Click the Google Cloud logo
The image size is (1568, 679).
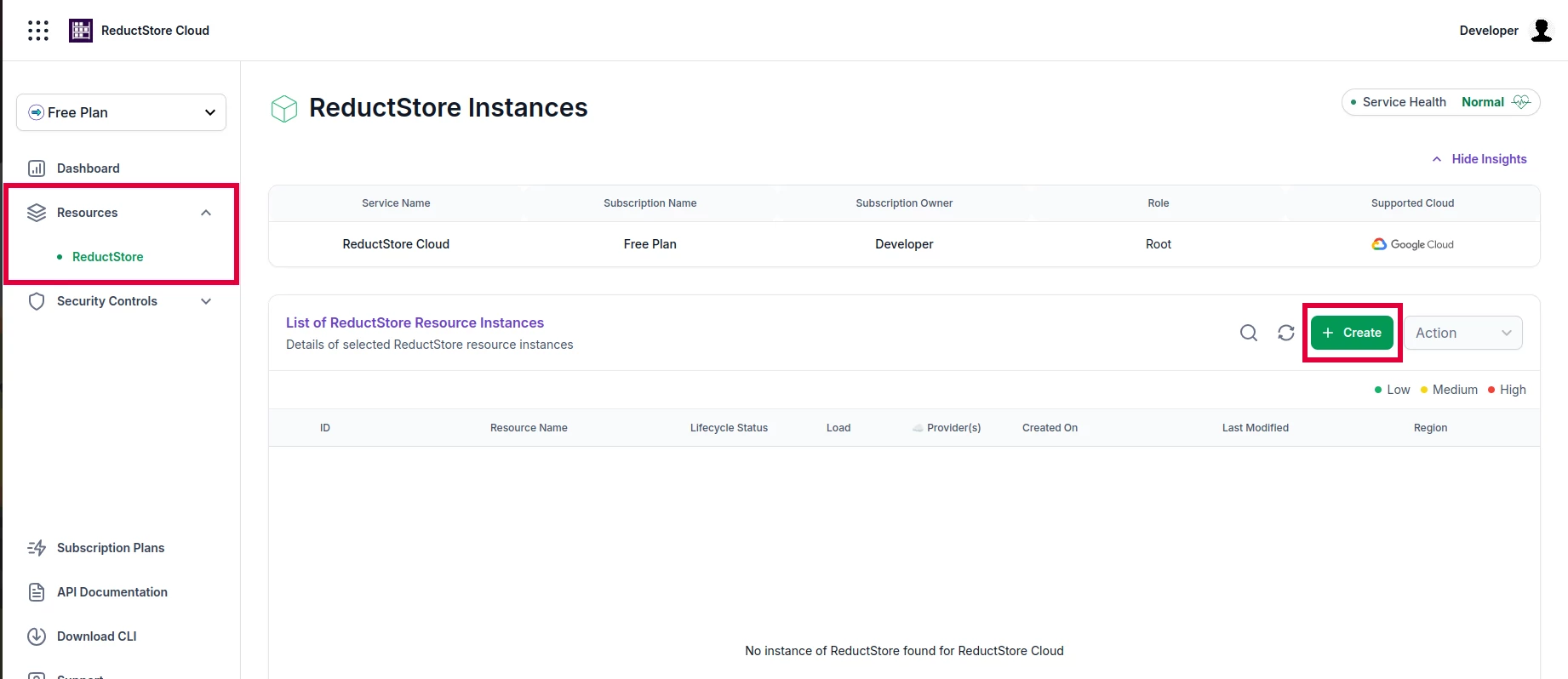pyautogui.click(x=1413, y=244)
